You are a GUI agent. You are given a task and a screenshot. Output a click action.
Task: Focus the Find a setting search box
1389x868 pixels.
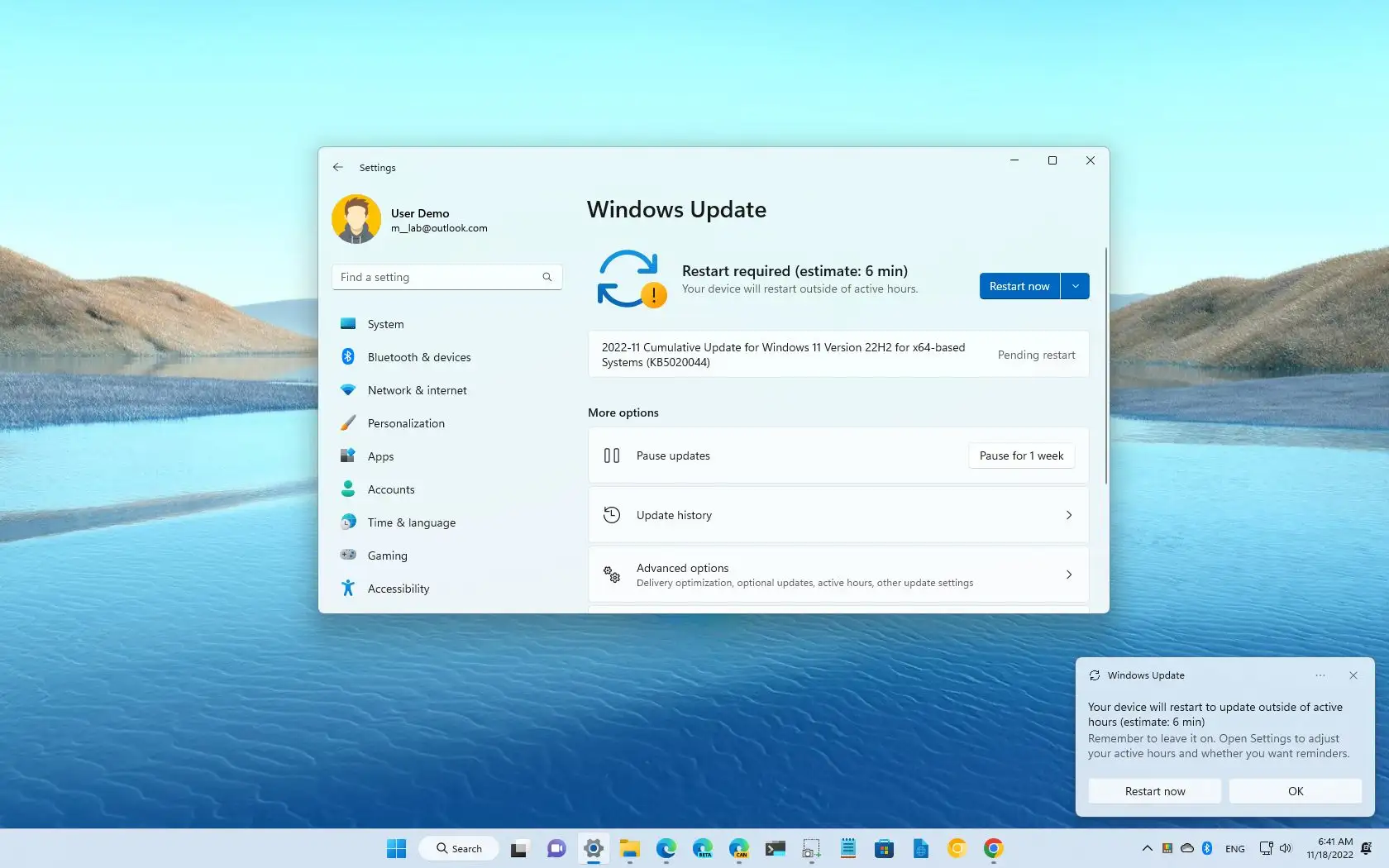(438, 277)
